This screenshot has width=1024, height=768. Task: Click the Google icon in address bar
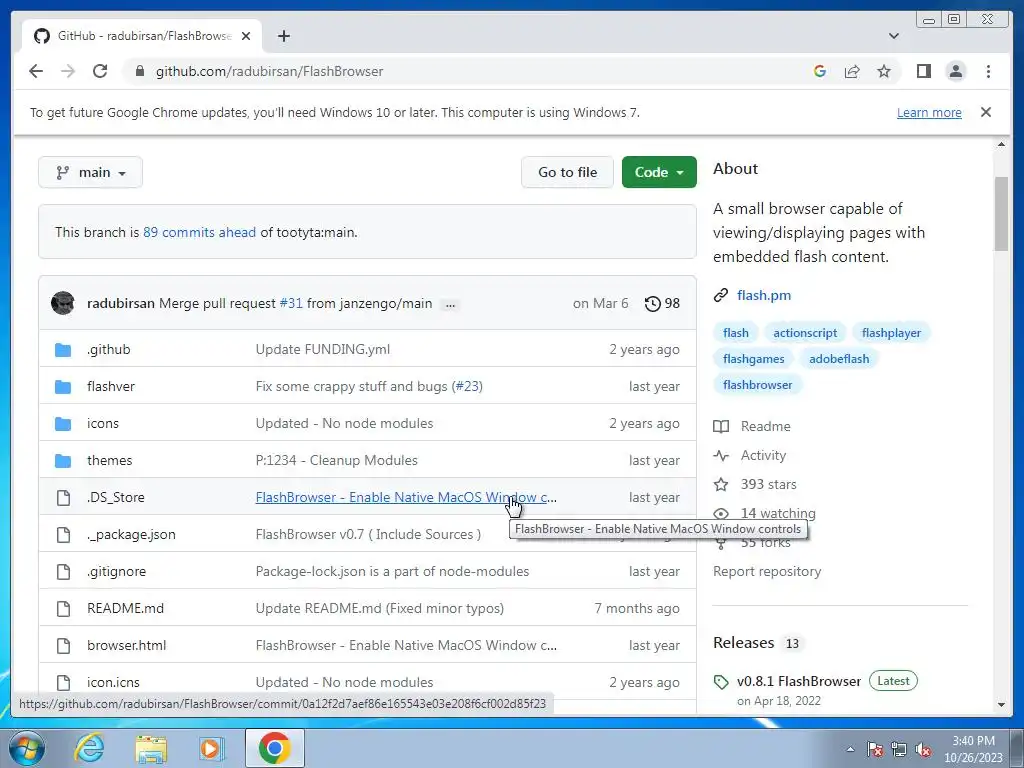pos(820,71)
